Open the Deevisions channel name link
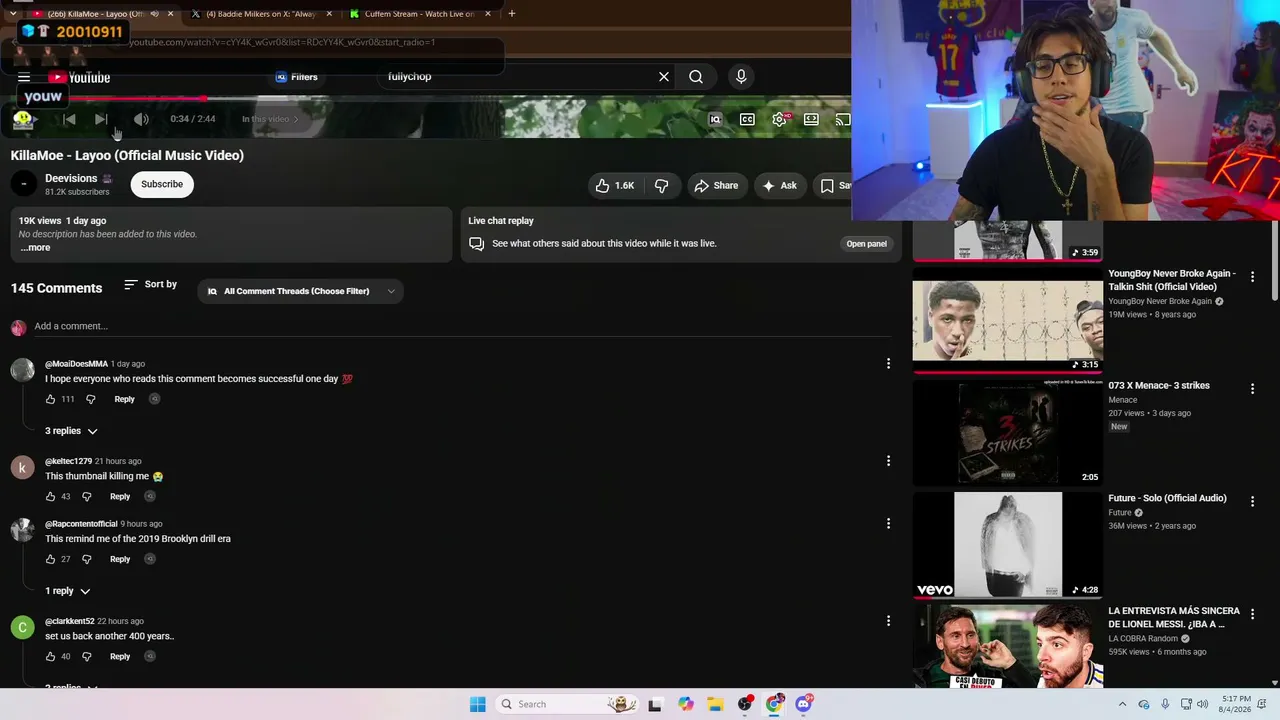1280x720 pixels. (71, 178)
